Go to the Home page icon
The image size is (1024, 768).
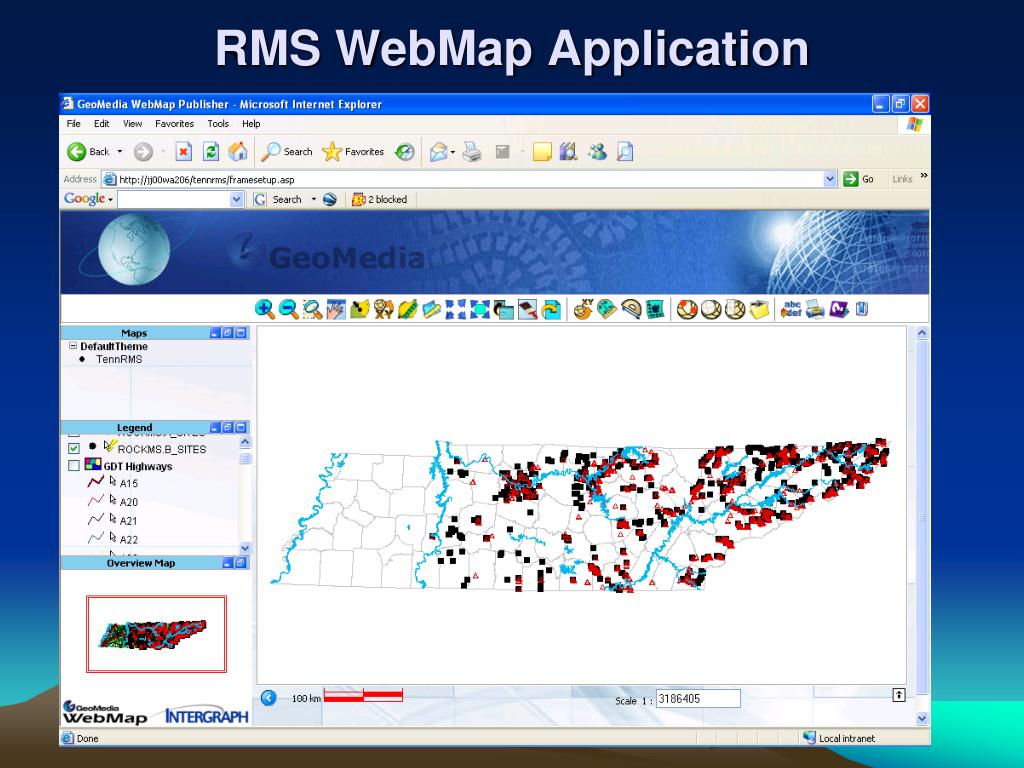pyautogui.click(x=238, y=152)
